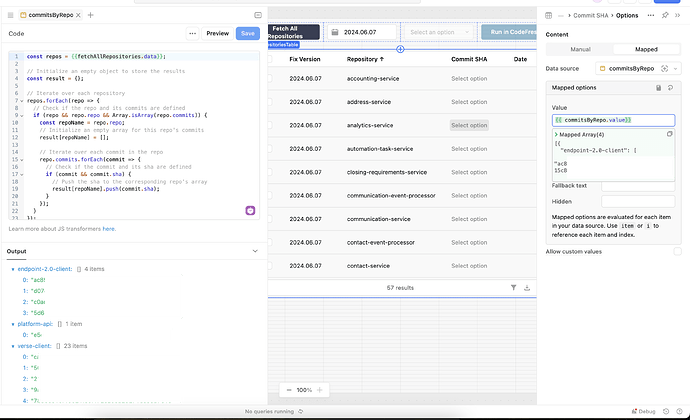Collapse the inspector with double chevron
Image resolution: width=690 pixels, height=420 pixels.
(678, 15)
